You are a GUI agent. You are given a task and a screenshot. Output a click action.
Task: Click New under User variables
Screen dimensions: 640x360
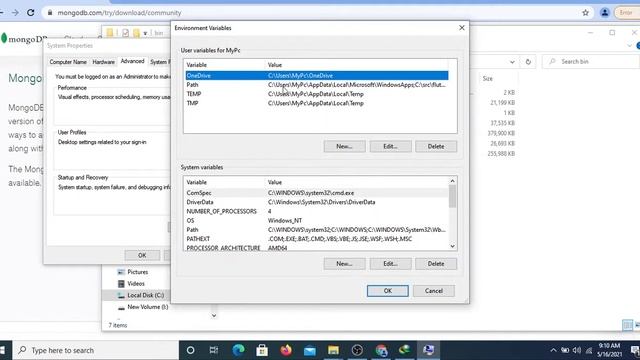click(344, 147)
